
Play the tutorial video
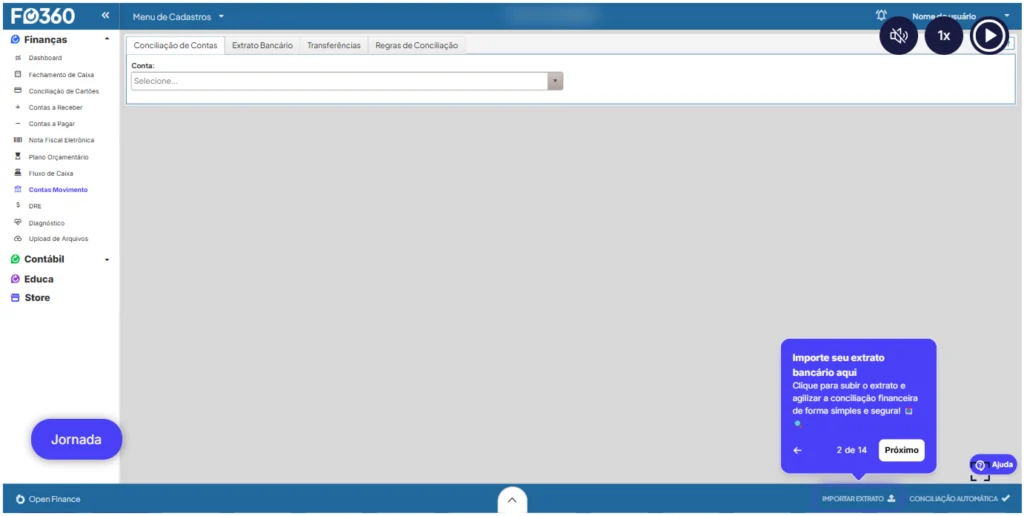click(x=989, y=35)
